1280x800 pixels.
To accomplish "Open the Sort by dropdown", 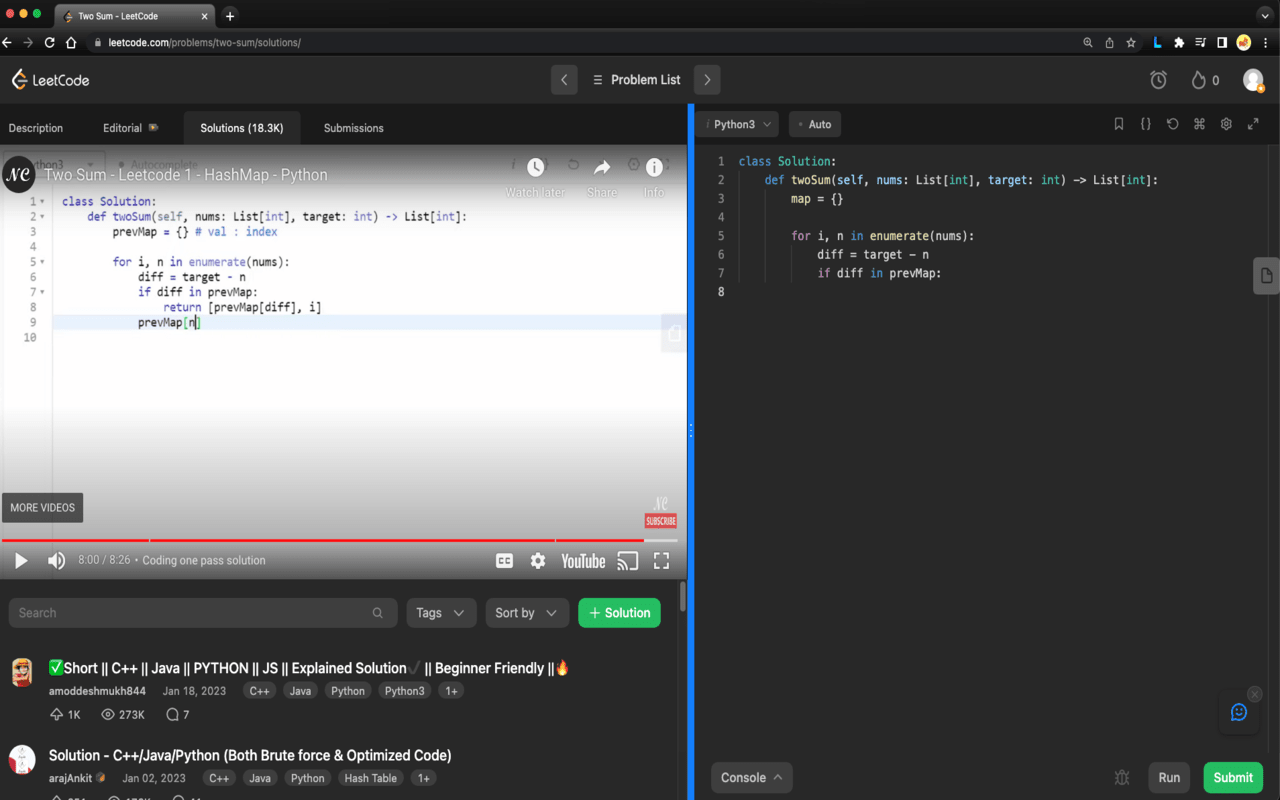I will pyautogui.click(x=527, y=613).
